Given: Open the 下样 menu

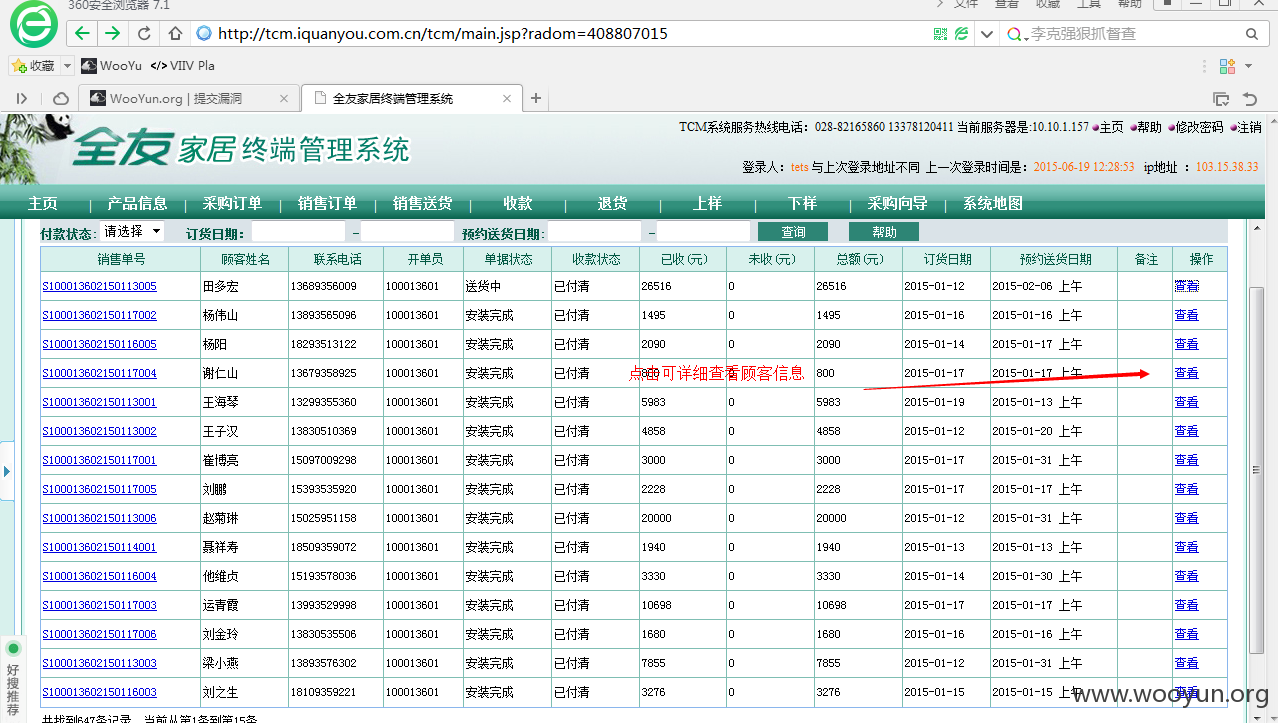Looking at the screenshot, I should click(x=802, y=203).
